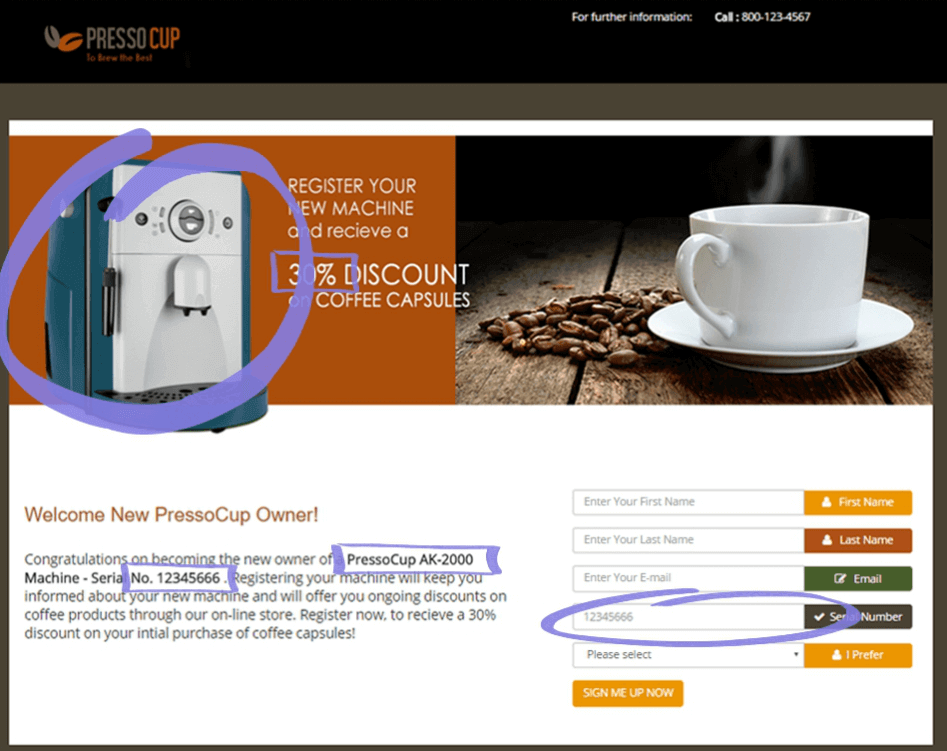This screenshot has height=751, width=947.
Task: Click the PressoCup logo
Action: [x=112, y=42]
